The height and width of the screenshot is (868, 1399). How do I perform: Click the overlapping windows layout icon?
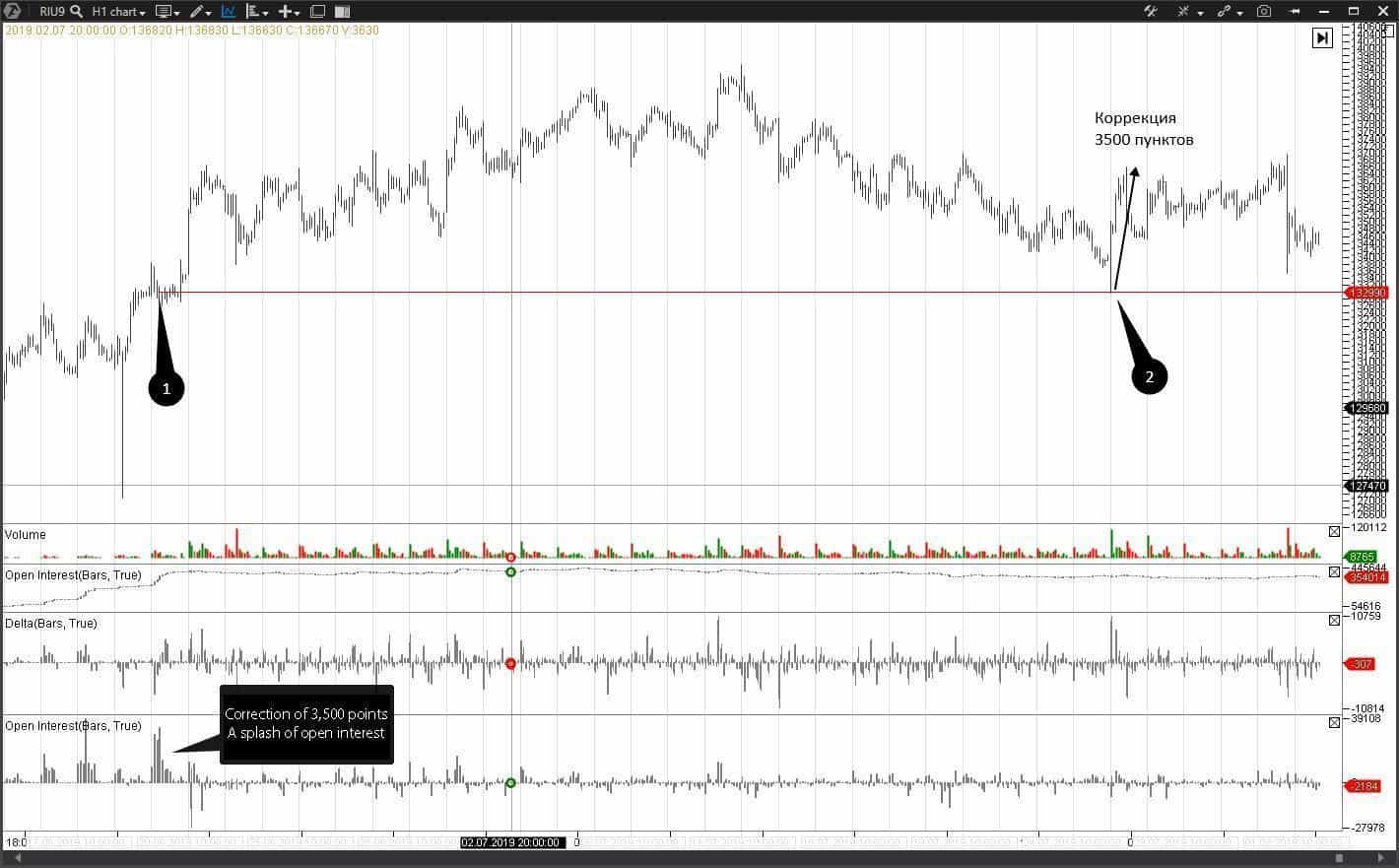pos(317,12)
